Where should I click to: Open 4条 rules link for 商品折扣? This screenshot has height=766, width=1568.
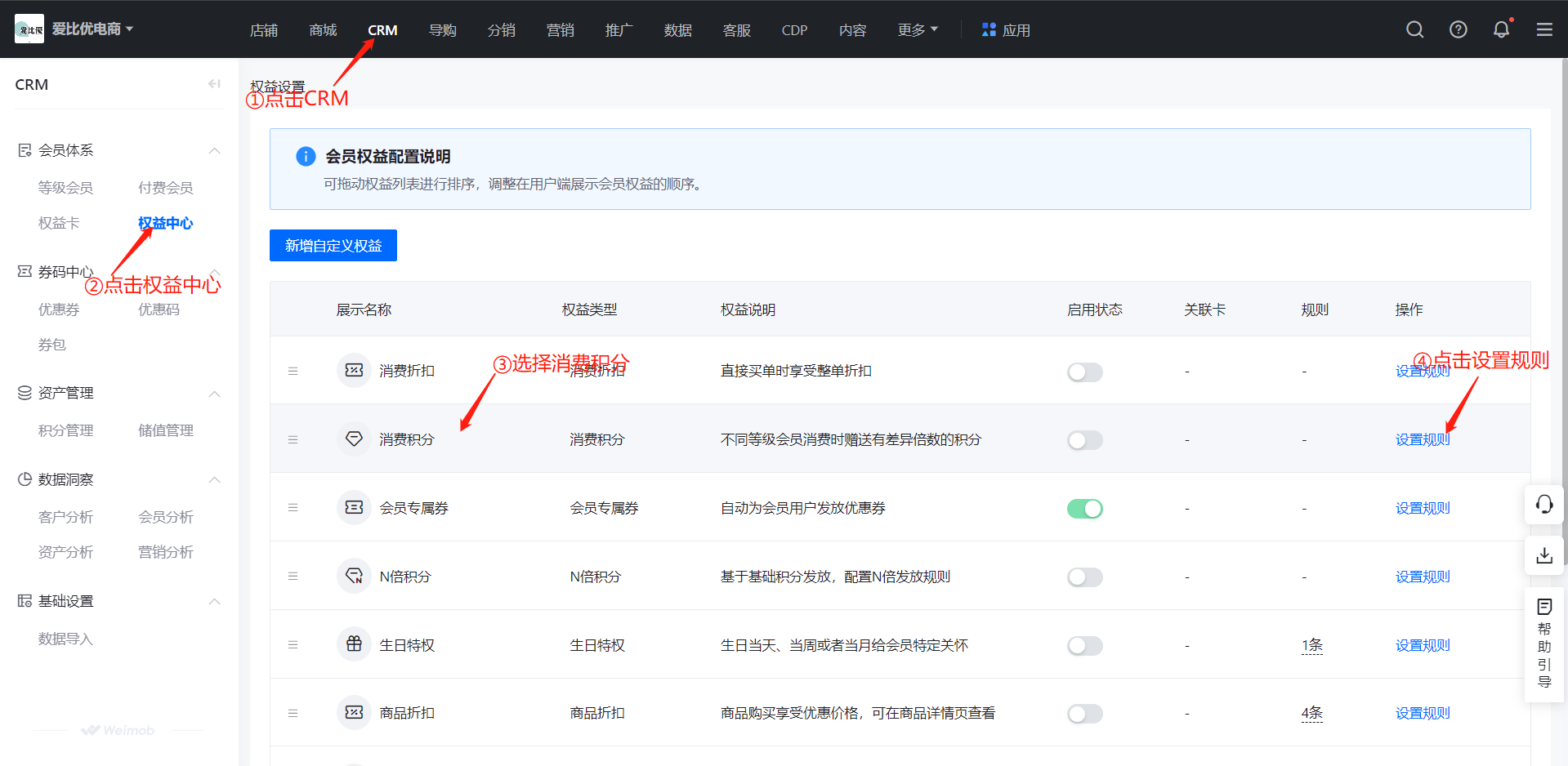click(x=1312, y=713)
